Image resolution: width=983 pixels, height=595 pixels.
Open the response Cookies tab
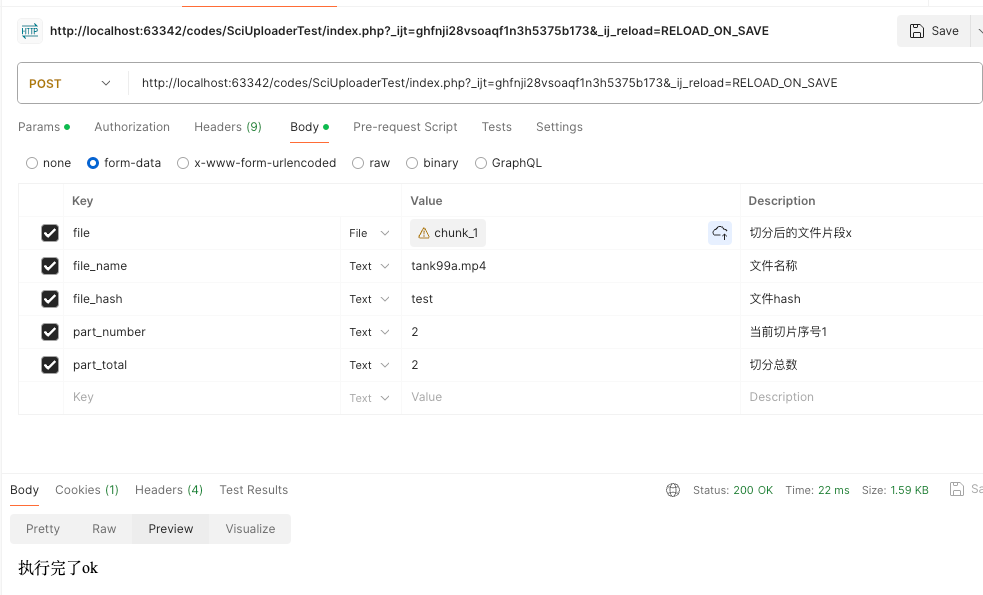[86, 490]
